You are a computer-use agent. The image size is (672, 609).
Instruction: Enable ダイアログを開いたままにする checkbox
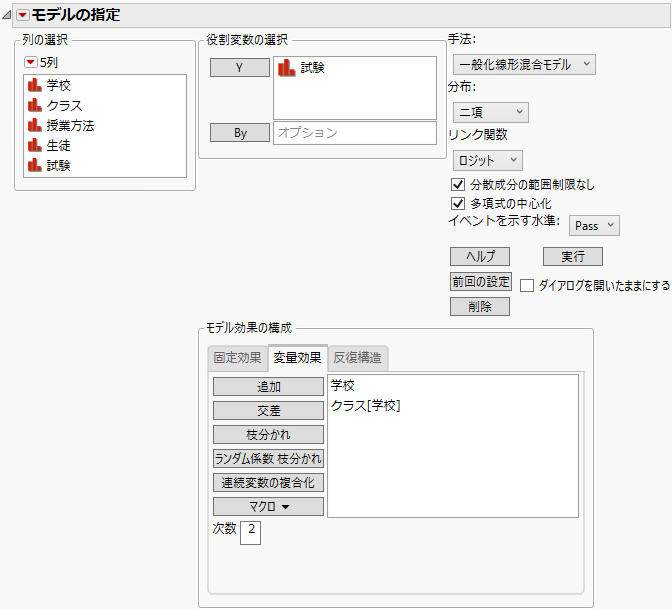527,285
